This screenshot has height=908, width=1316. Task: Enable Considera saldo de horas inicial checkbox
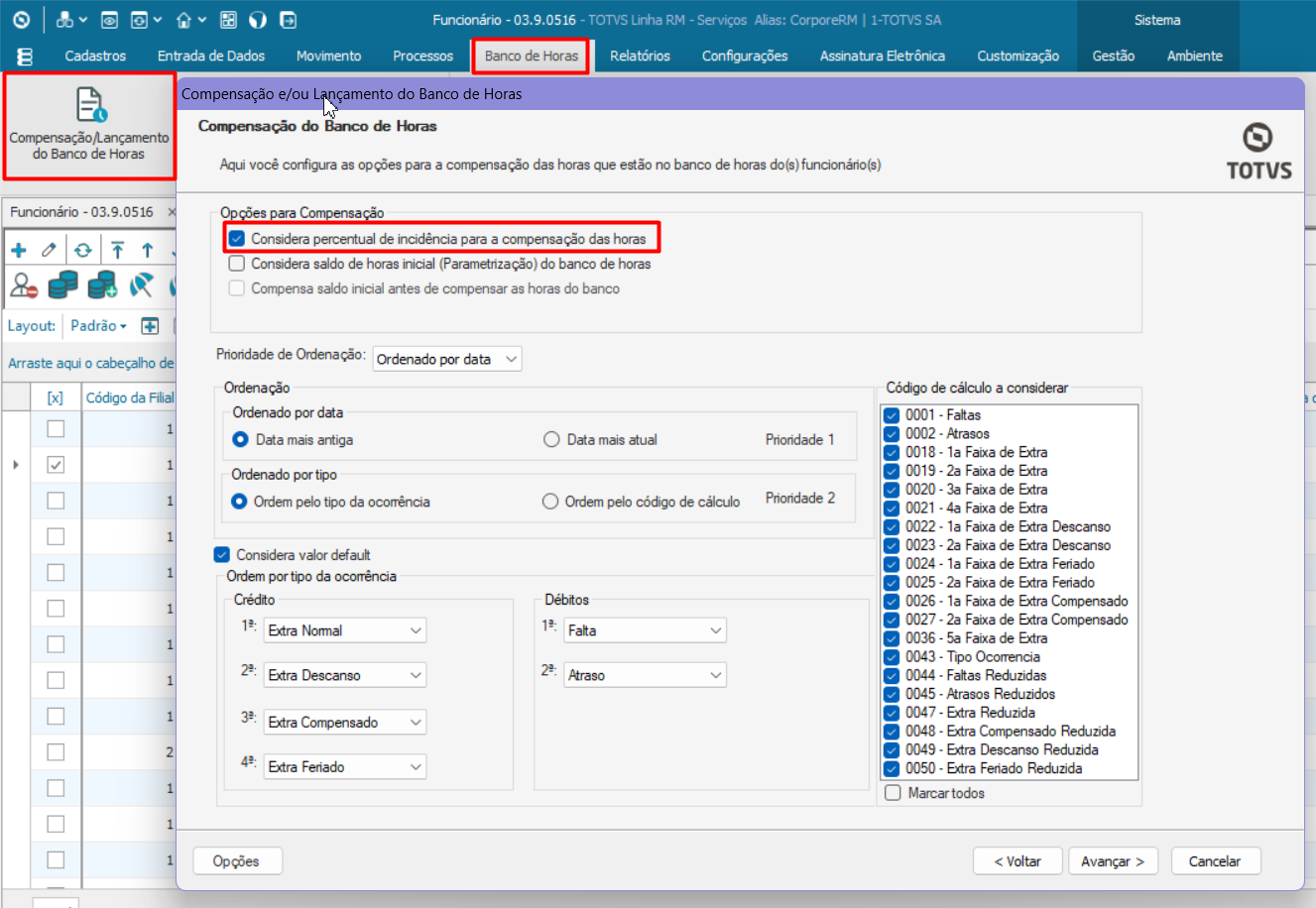click(237, 264)
